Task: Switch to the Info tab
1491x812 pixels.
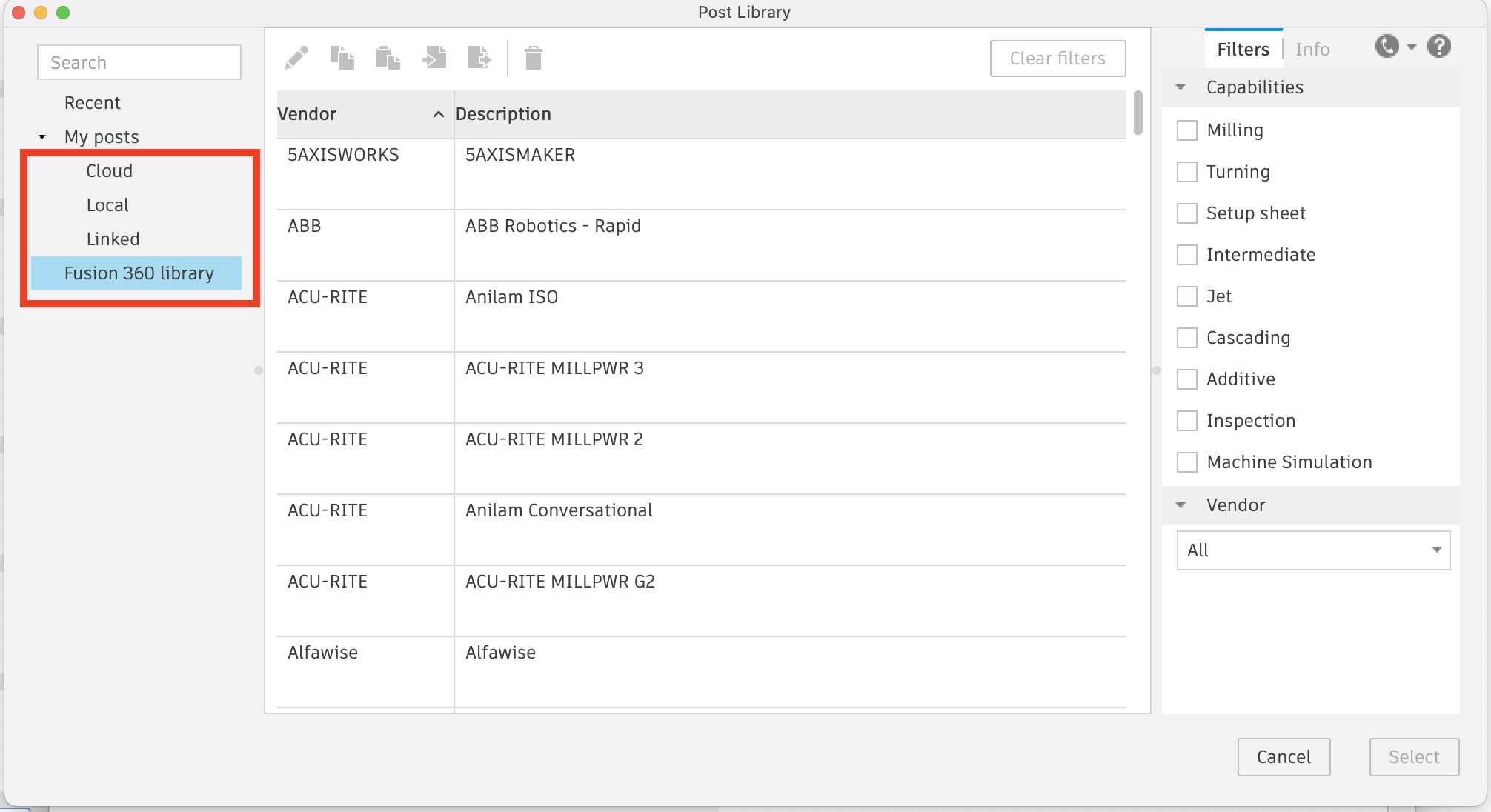Action: [x=1312, y=50]
